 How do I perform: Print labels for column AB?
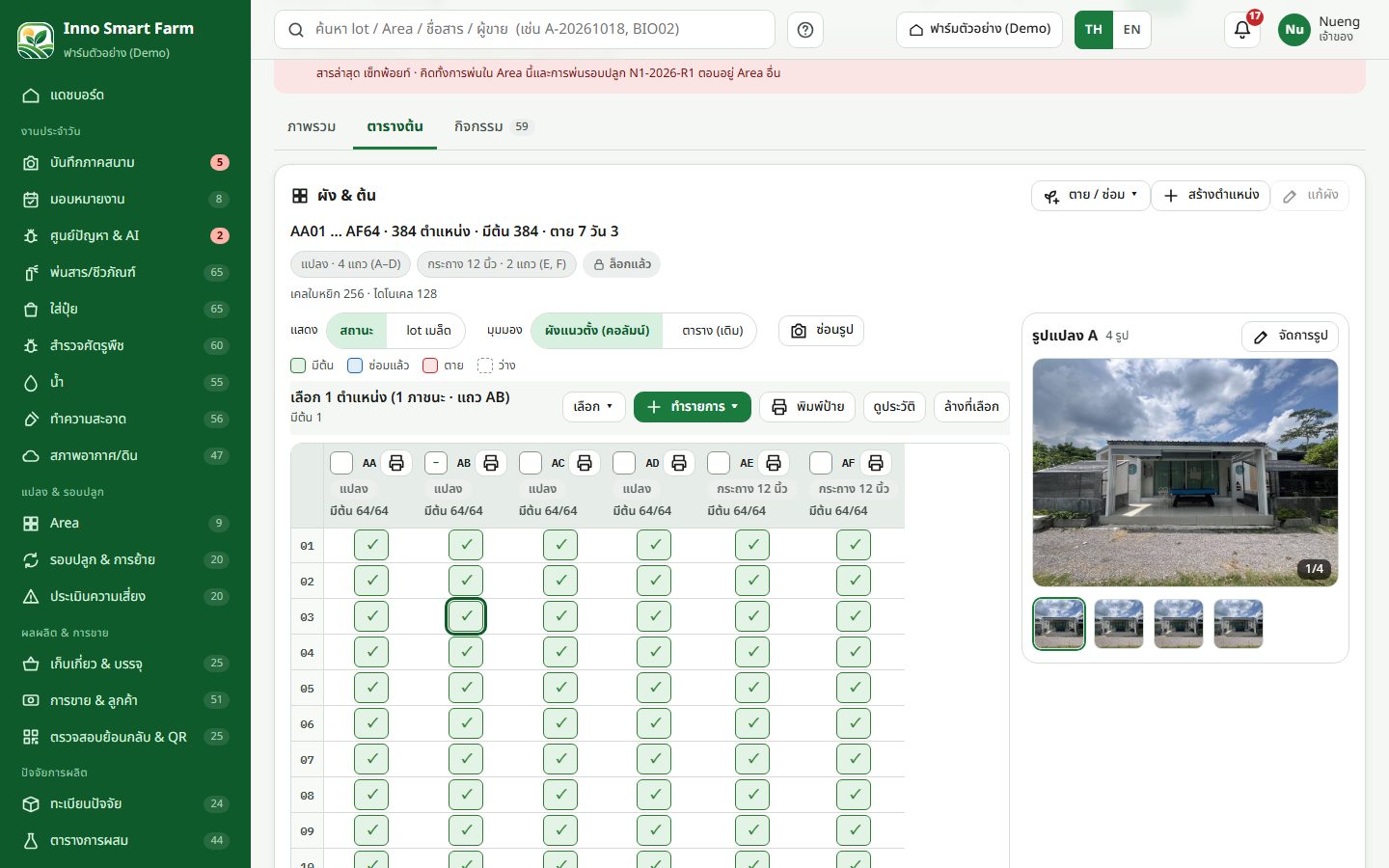(491, 463)
